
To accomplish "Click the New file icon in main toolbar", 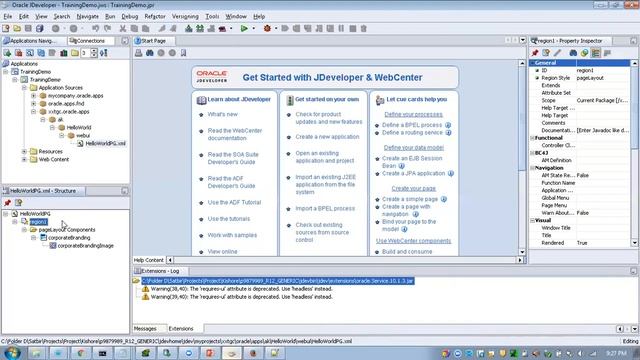I will click(6, 29).
